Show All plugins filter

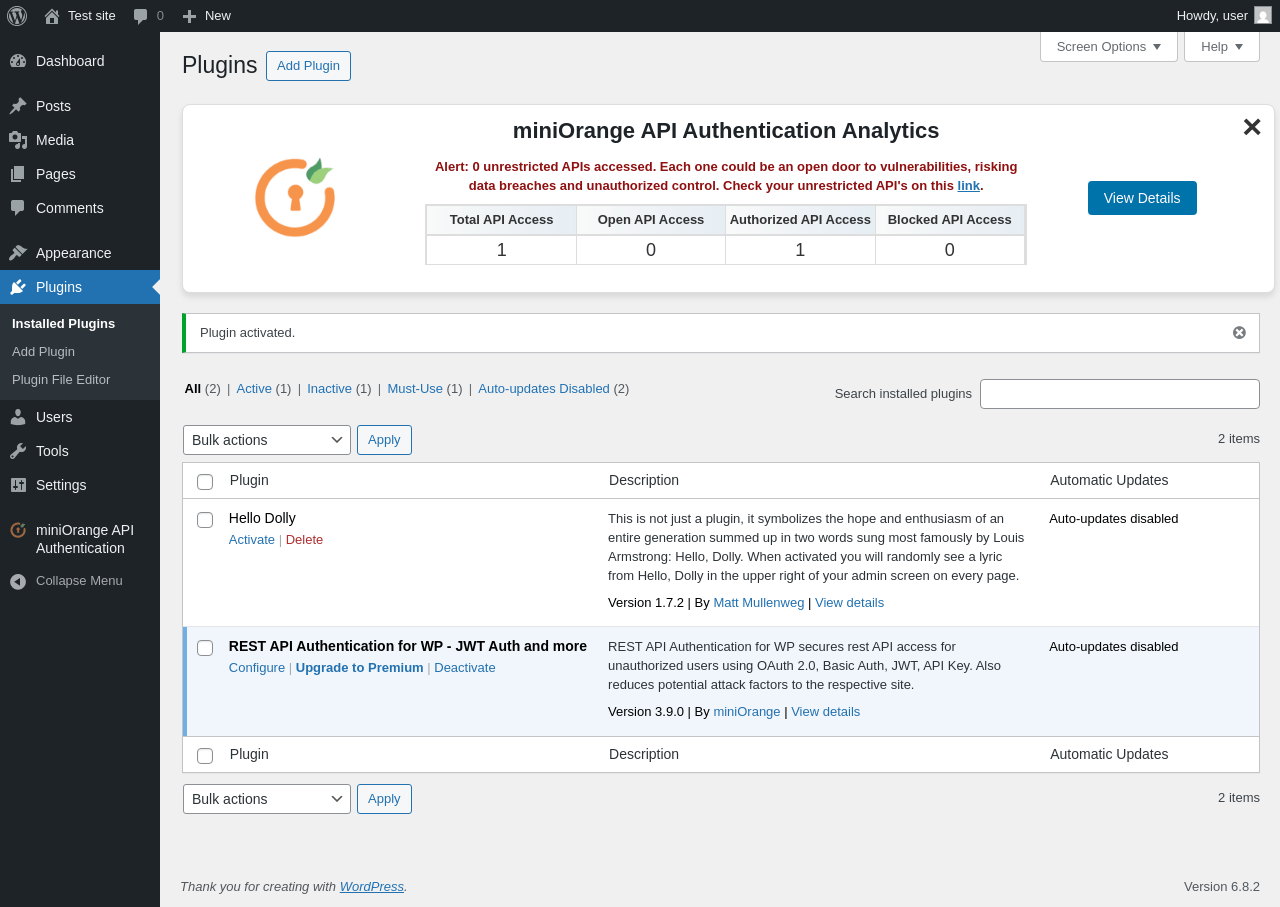click(193, 388)
